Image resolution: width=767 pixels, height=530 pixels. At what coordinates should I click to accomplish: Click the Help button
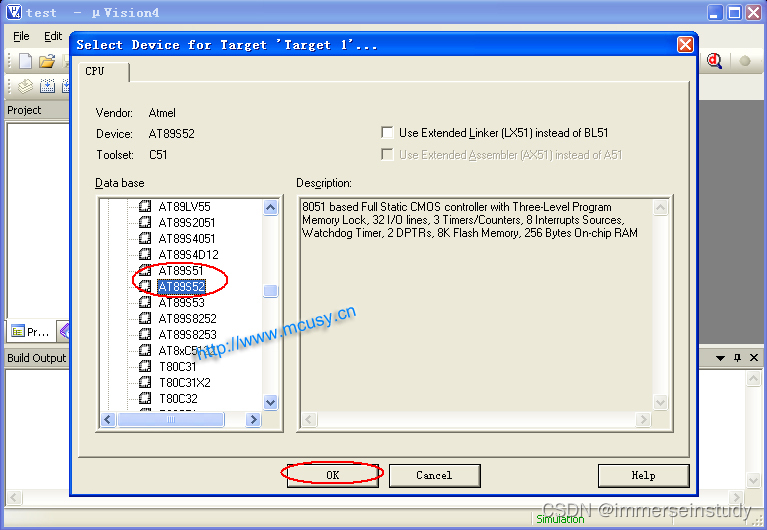click(x=643, y=476)
